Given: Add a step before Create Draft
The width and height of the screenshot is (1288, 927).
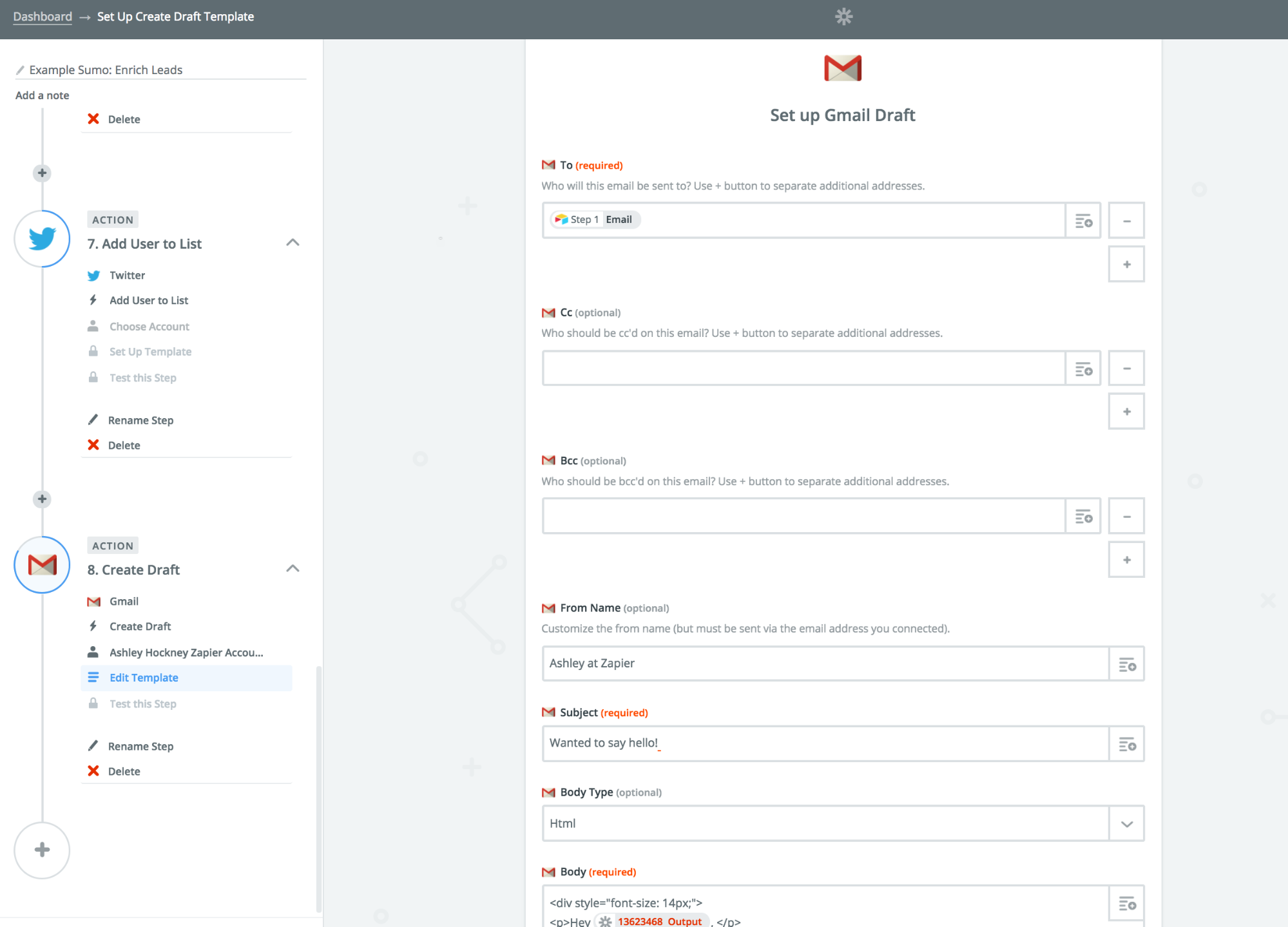Looking at the screenshot, I should point(42,499).
